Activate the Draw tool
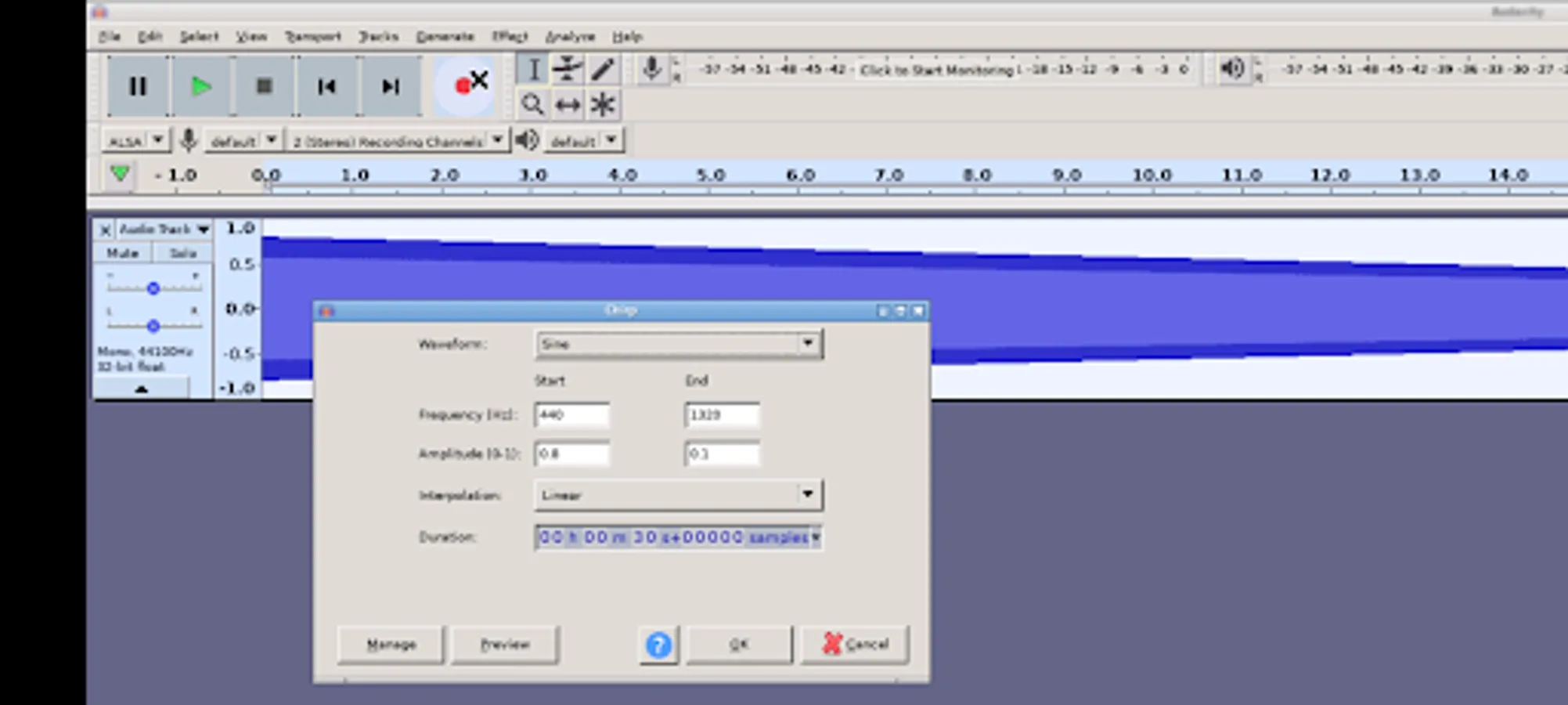The width and height of the screenshot is (1568, 705). pos(602,69)
